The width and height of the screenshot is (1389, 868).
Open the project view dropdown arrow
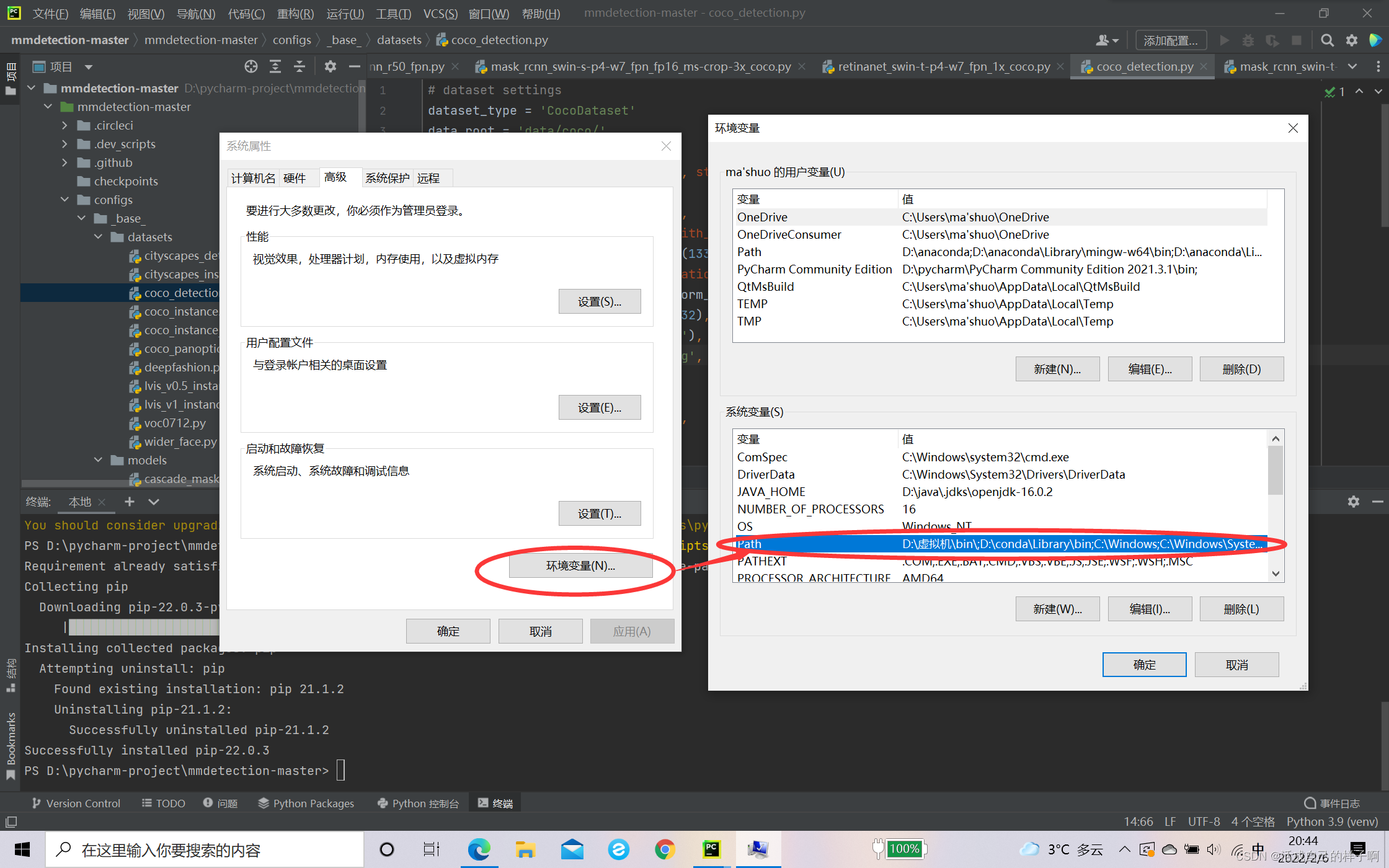tap(89, 67)
